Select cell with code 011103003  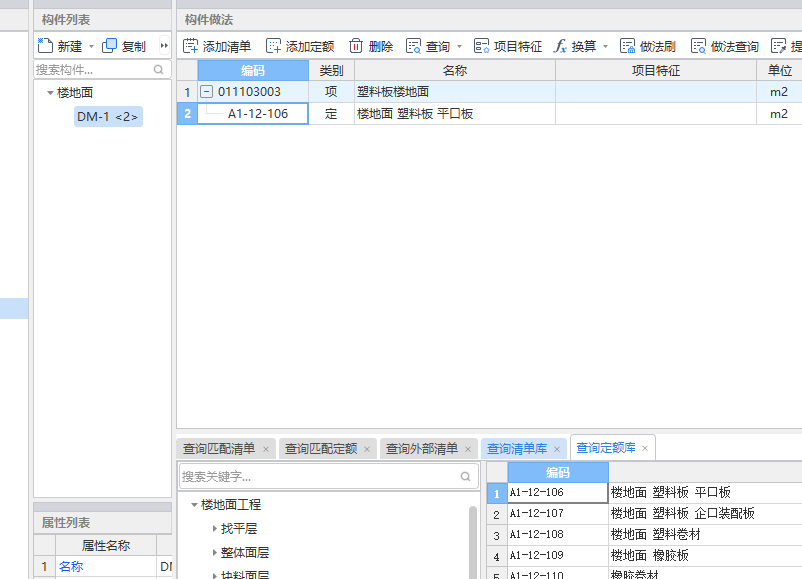(x=253, y=92)
